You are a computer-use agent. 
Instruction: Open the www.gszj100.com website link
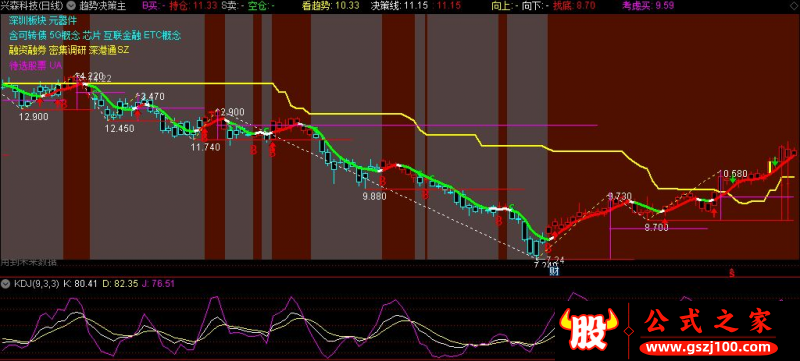(x=711, y=348)
